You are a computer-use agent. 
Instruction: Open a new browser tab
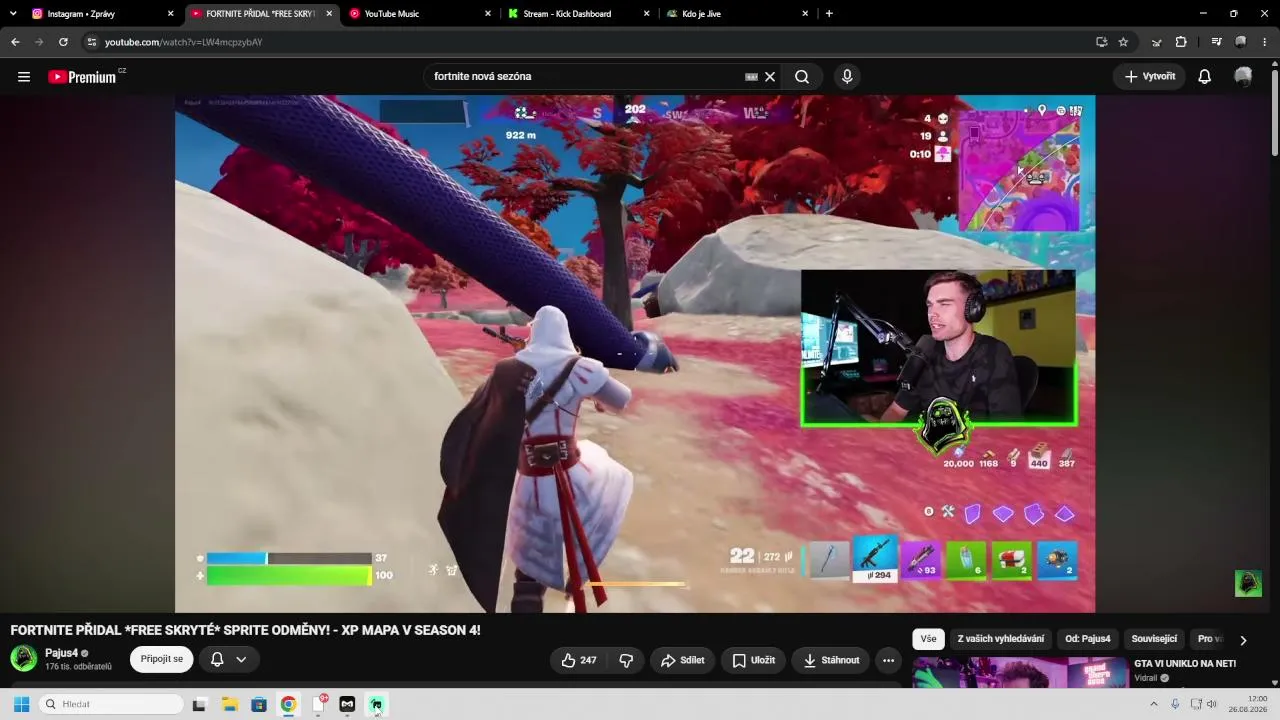[829, 14]
